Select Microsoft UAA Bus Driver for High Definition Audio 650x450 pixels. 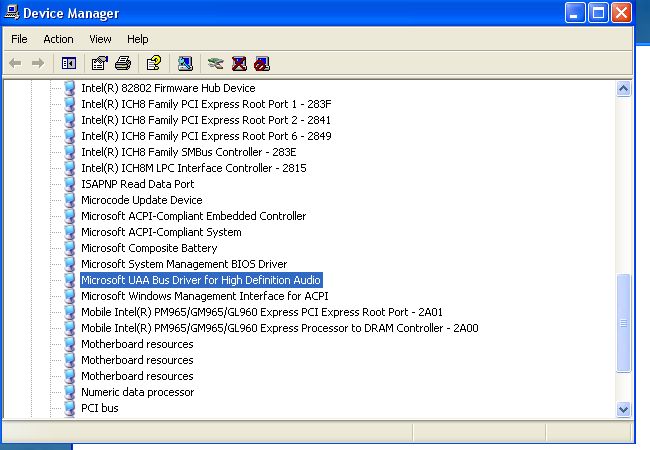click(201, 280)
